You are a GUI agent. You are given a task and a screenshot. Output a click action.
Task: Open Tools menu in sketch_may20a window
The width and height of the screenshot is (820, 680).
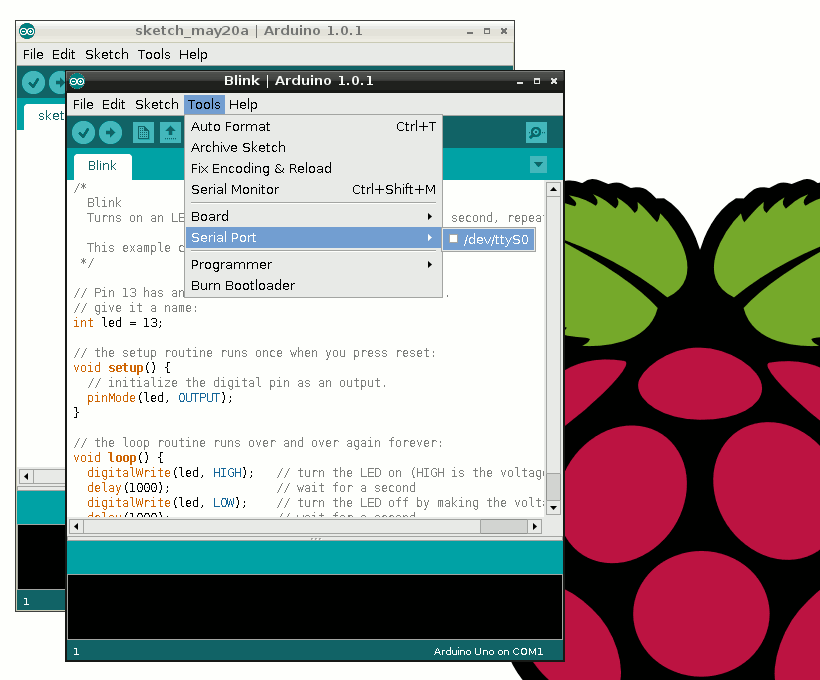click(154, 54)
